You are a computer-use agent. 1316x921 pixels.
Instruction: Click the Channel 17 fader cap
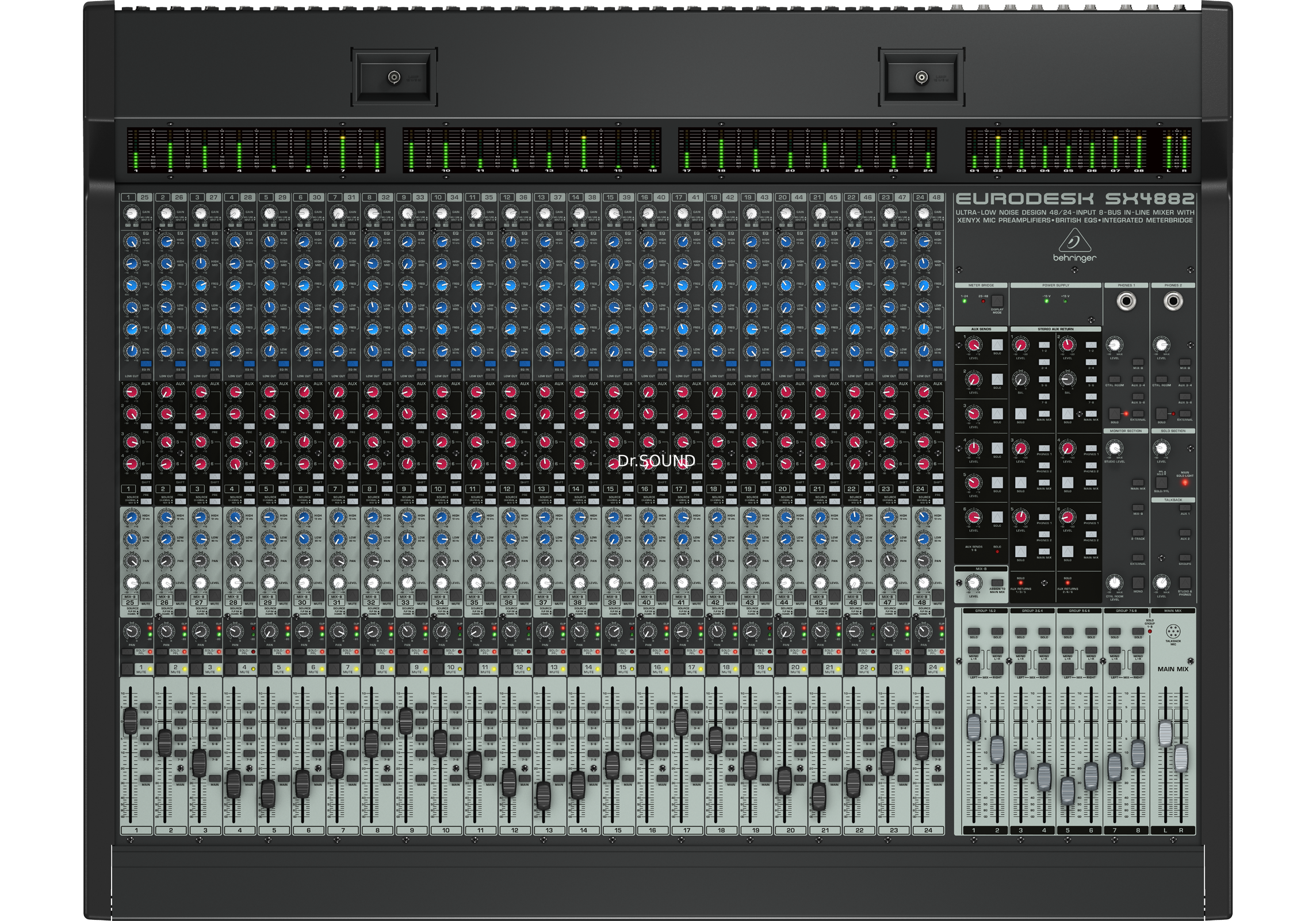point(681,721)
